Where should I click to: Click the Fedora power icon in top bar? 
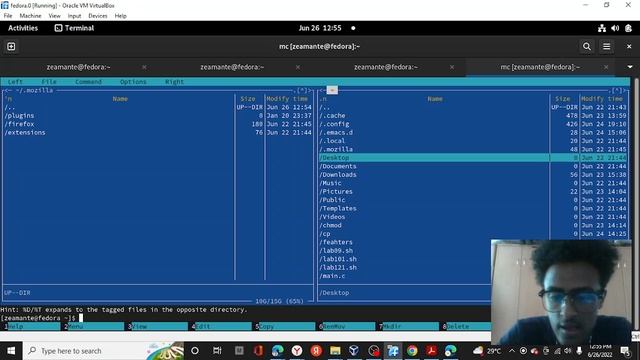629,28
